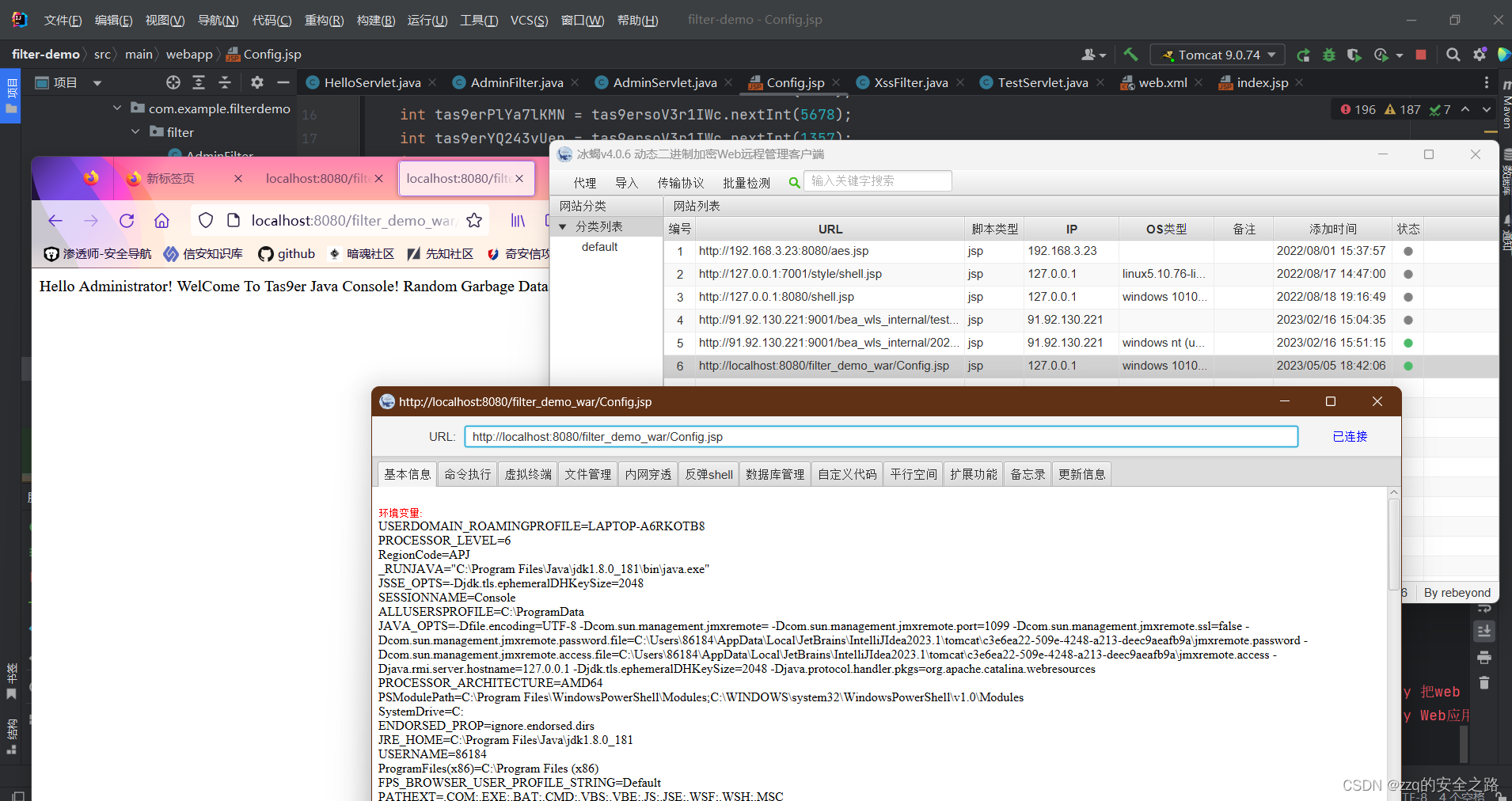
Task: Go to next highlighted error down arrow
Action: (1487, 109)
